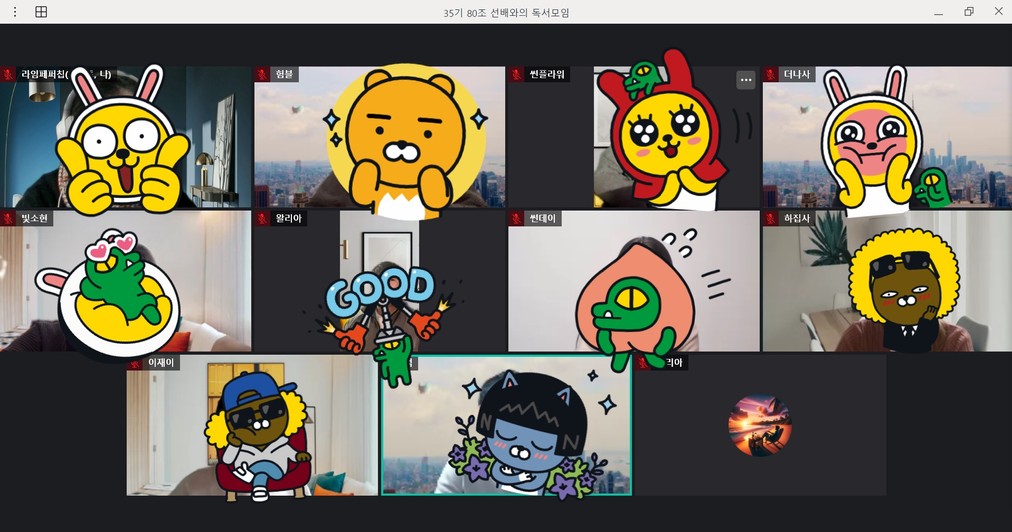Click the sunset profile avatar in the camera-off tile

pyautogui.click(x=760, y=425)
